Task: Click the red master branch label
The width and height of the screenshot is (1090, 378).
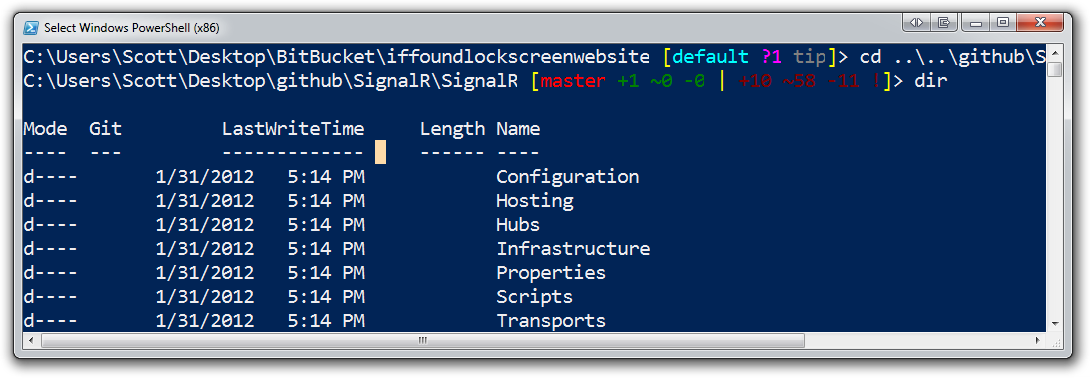Action: pyautogui.click(x=574, y=81)
